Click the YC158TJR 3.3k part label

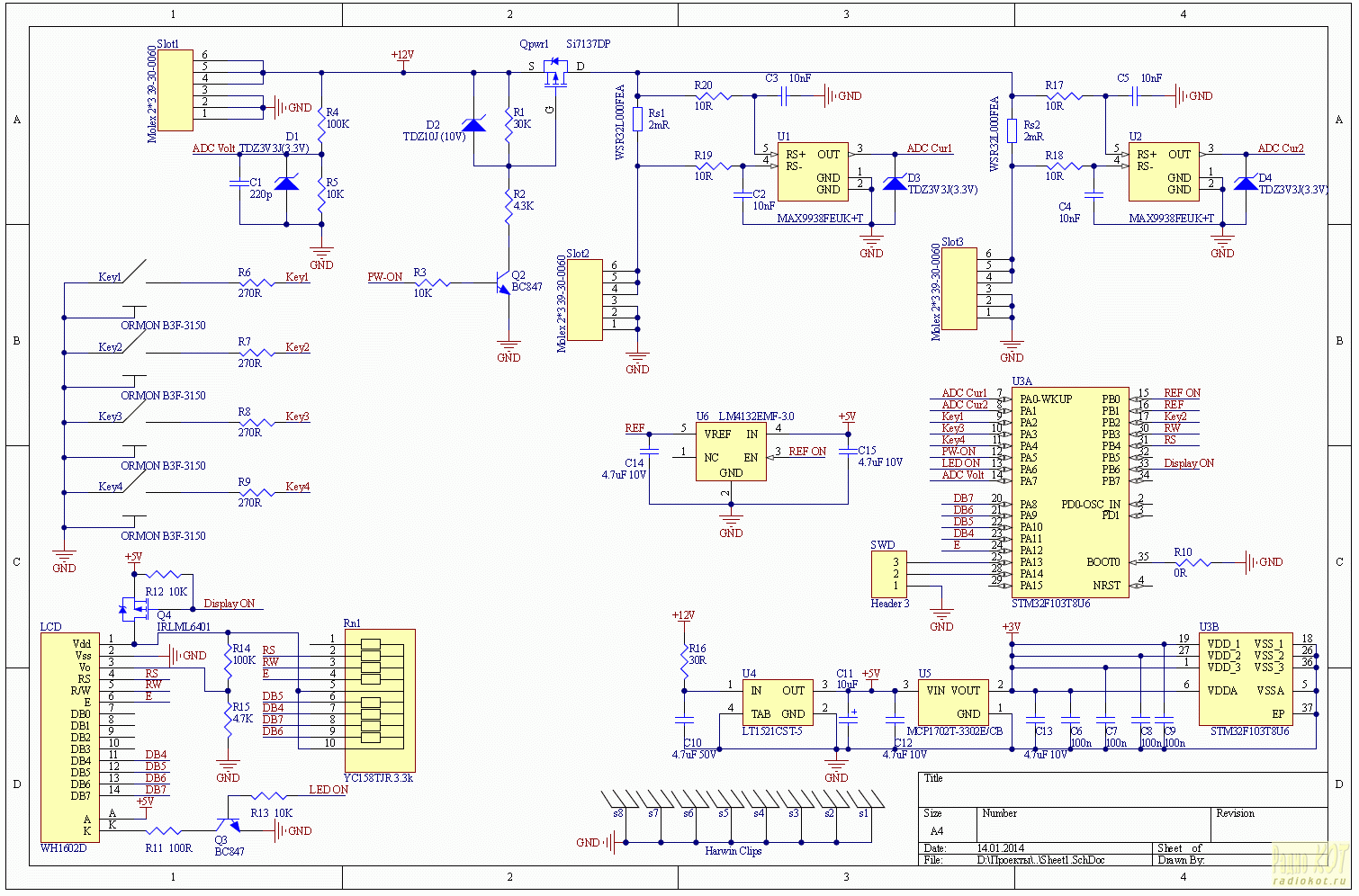(x=379, y=779)
